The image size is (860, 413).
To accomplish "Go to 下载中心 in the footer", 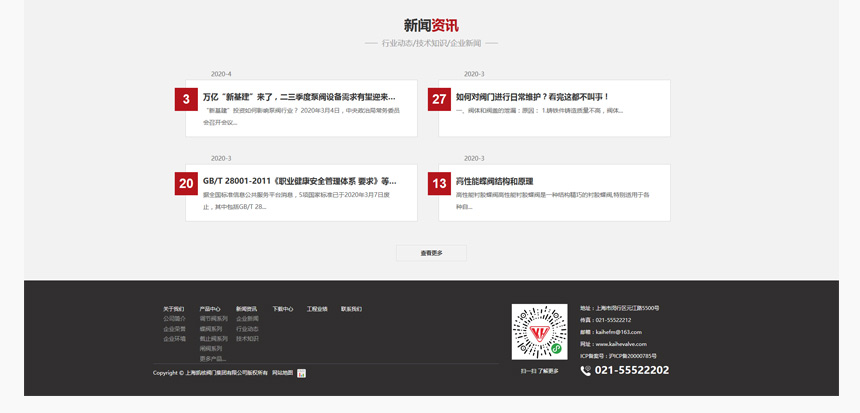I will [x=283, y=309].
